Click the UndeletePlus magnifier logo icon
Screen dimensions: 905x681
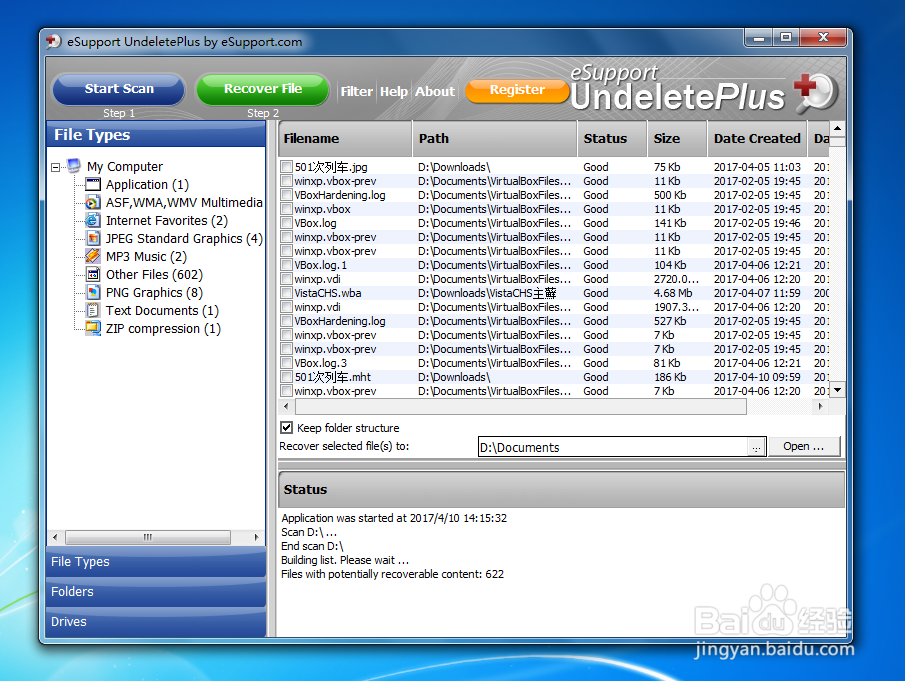click(x=816, y=92)
